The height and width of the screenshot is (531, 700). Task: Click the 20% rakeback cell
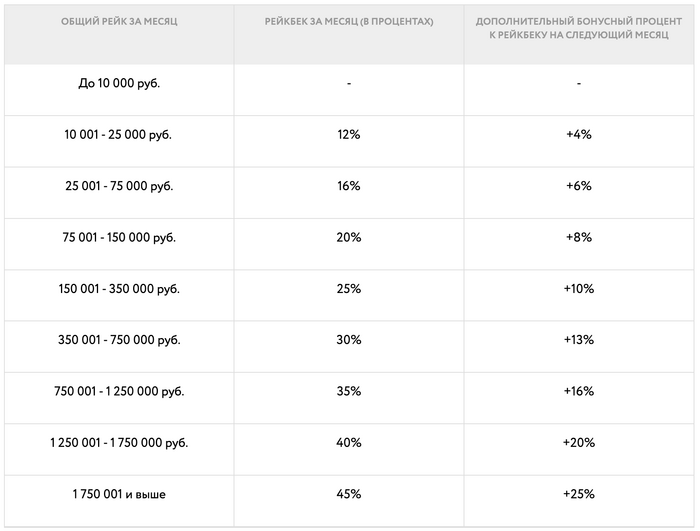coord(349,237)
